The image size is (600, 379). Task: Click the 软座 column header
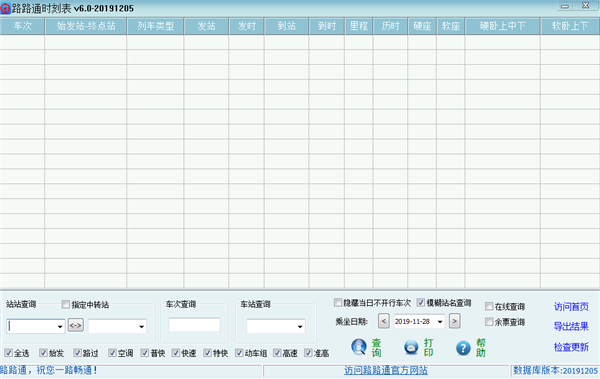click(451, 26)
